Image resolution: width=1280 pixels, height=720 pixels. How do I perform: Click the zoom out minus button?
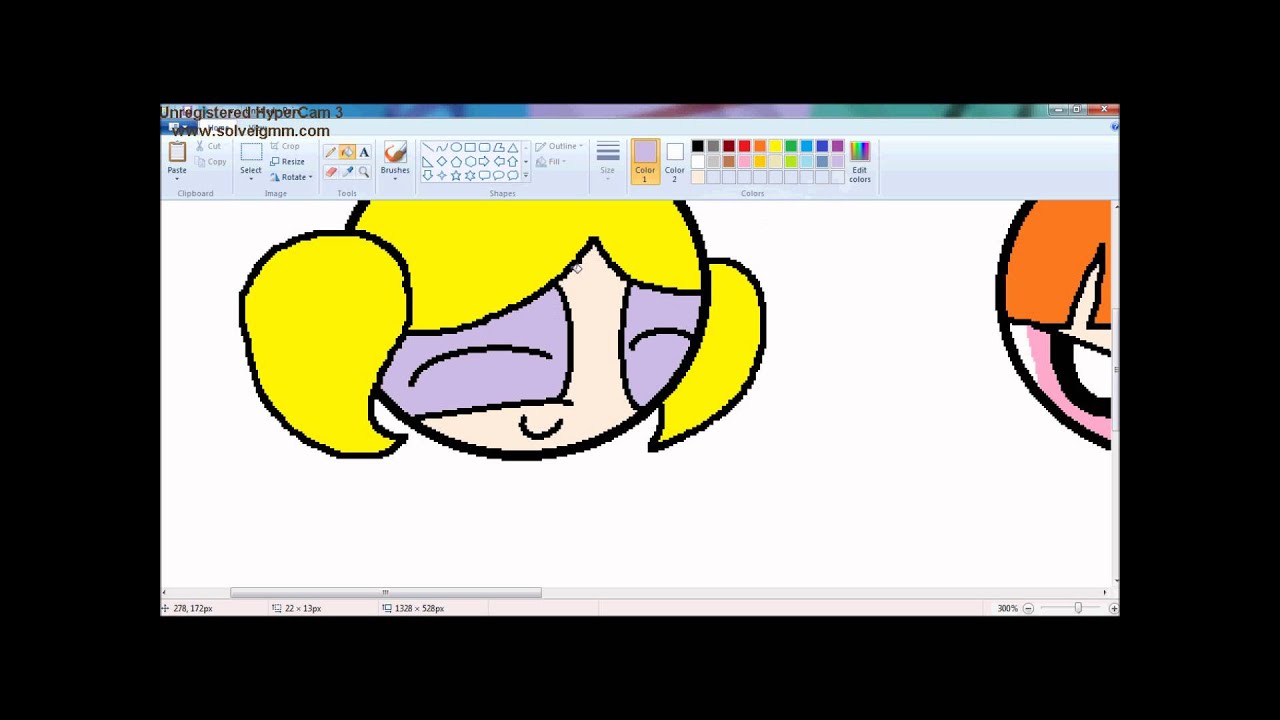coord(1028,608)
